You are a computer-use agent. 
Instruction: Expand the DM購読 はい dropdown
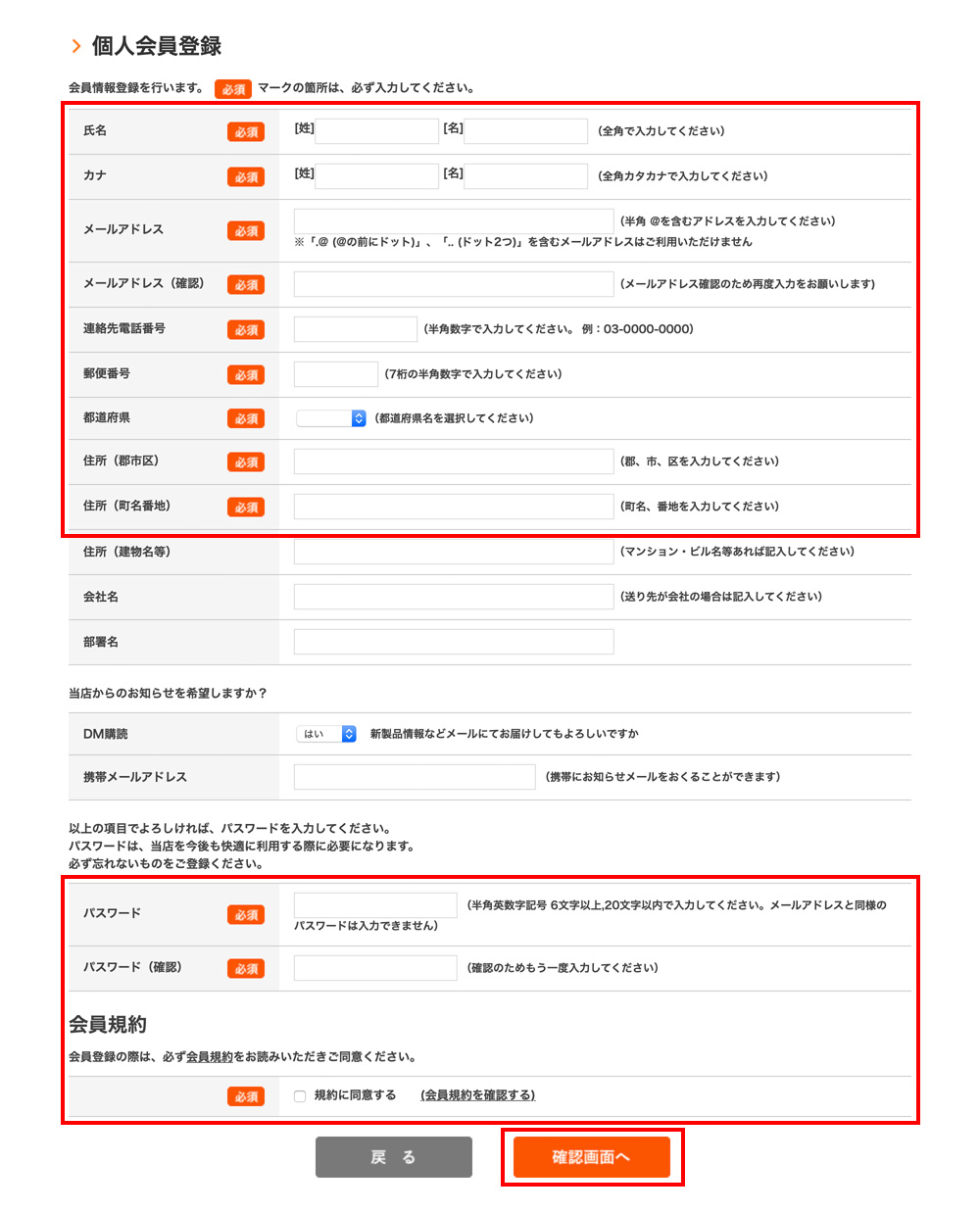pyautogui.click(x=326, y=734)
